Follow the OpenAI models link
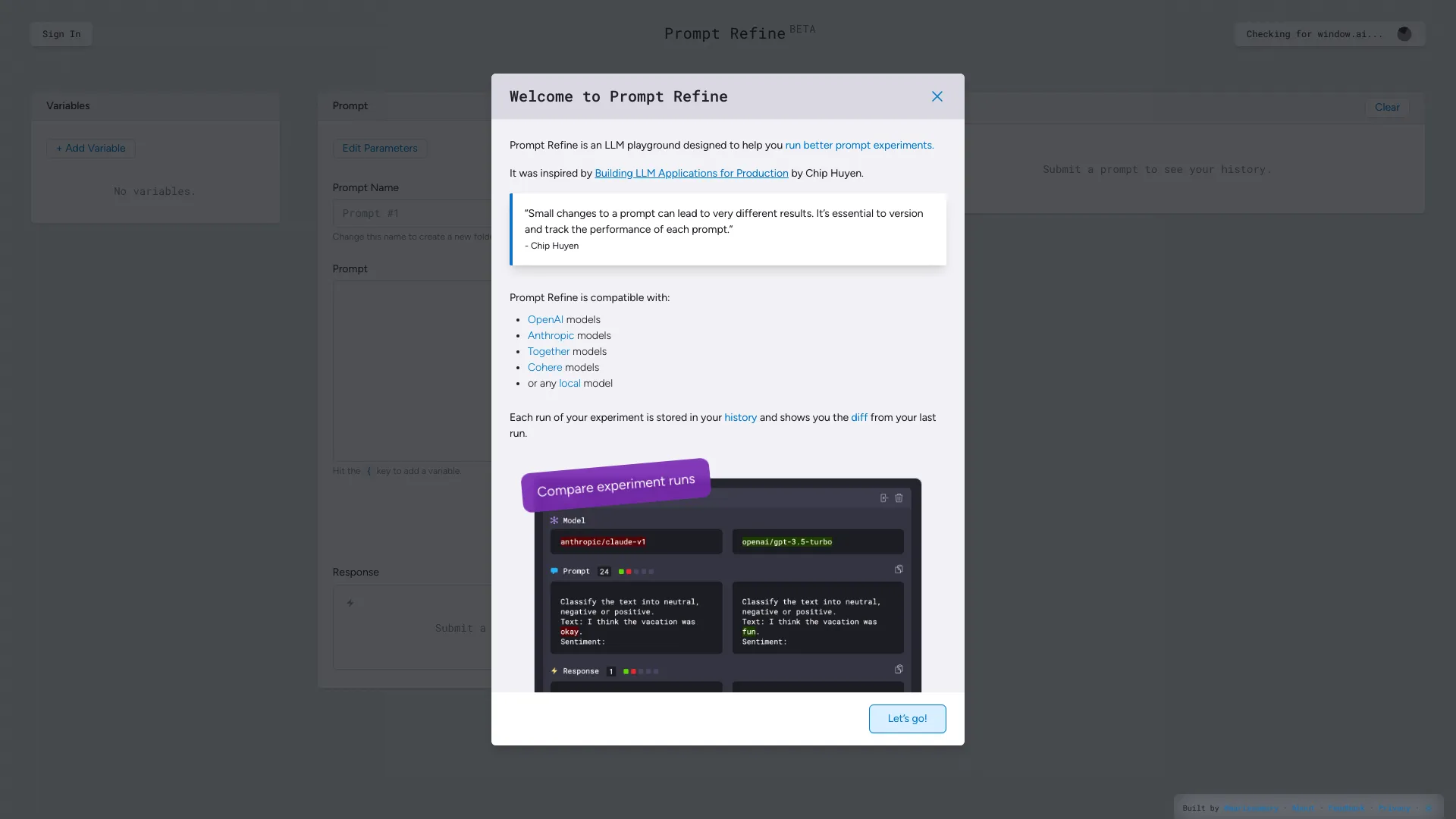1456x819 pixels. (x=545, y=319)
